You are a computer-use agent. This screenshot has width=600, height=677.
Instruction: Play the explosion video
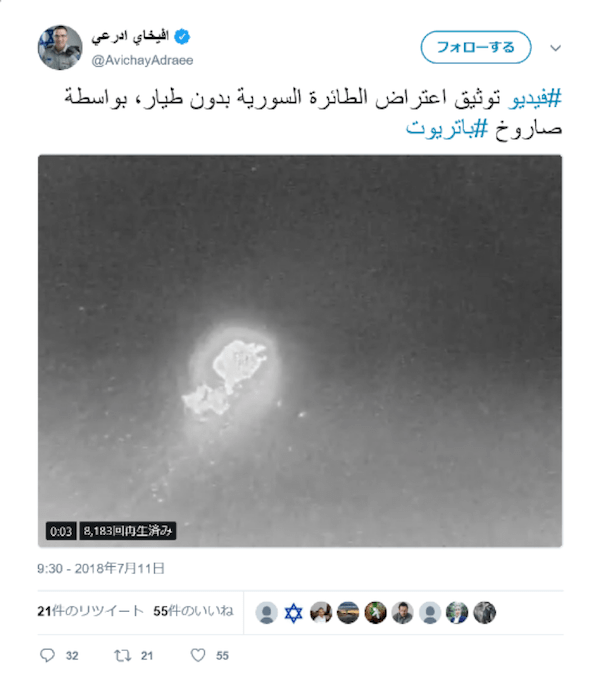pos(300,351)
